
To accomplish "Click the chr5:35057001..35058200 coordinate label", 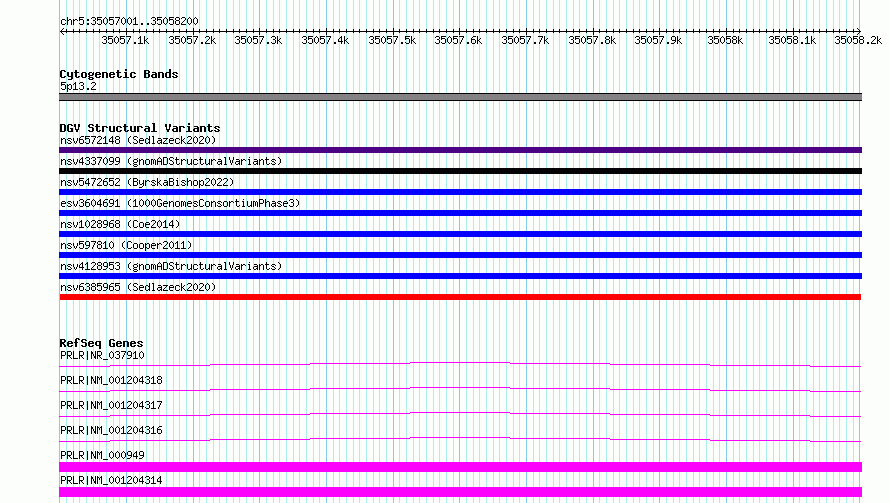I will pos(129,21).
